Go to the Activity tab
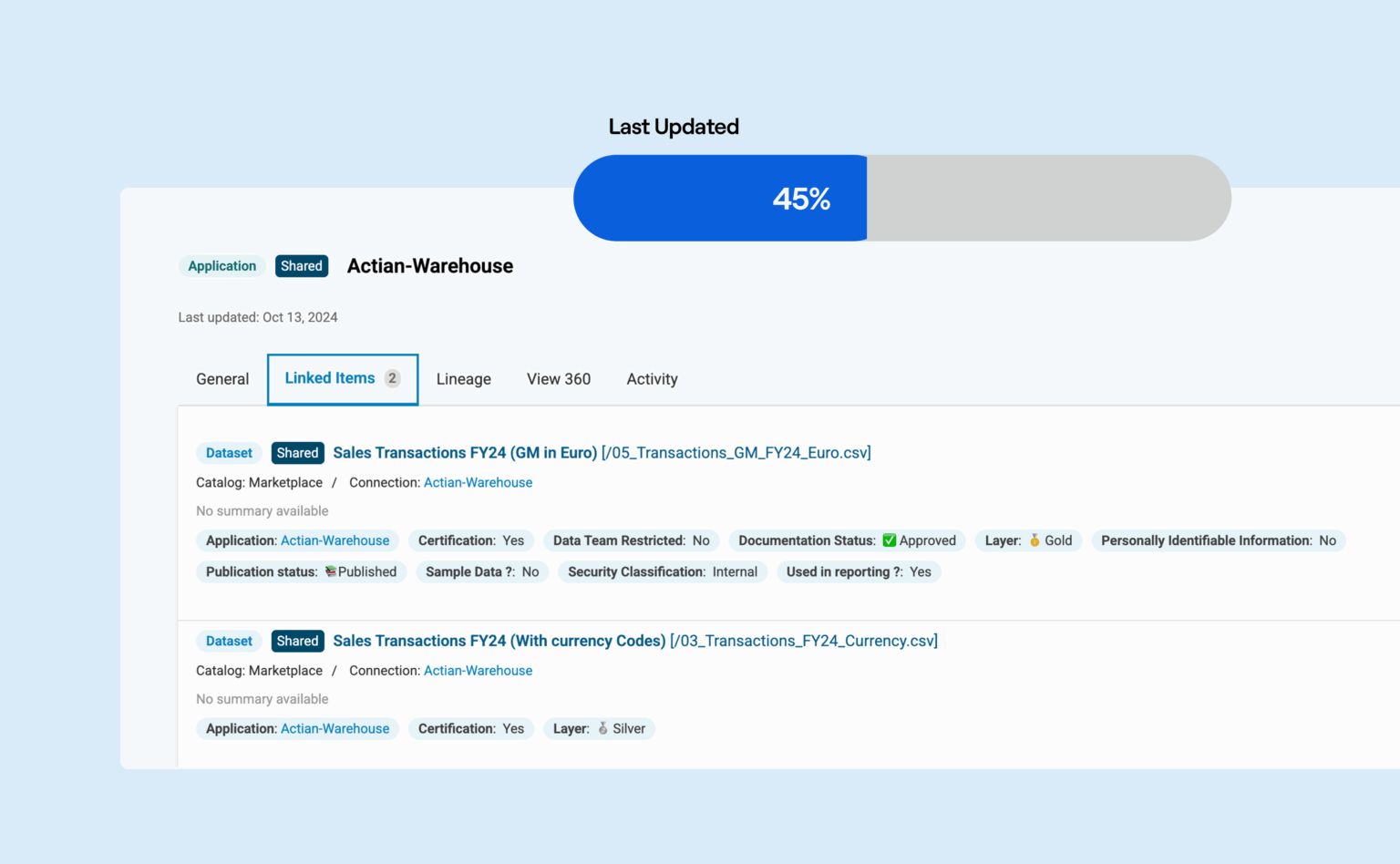Image resolution: width=1400 pixels, height=864 pixels. click(x=652, y=379)
